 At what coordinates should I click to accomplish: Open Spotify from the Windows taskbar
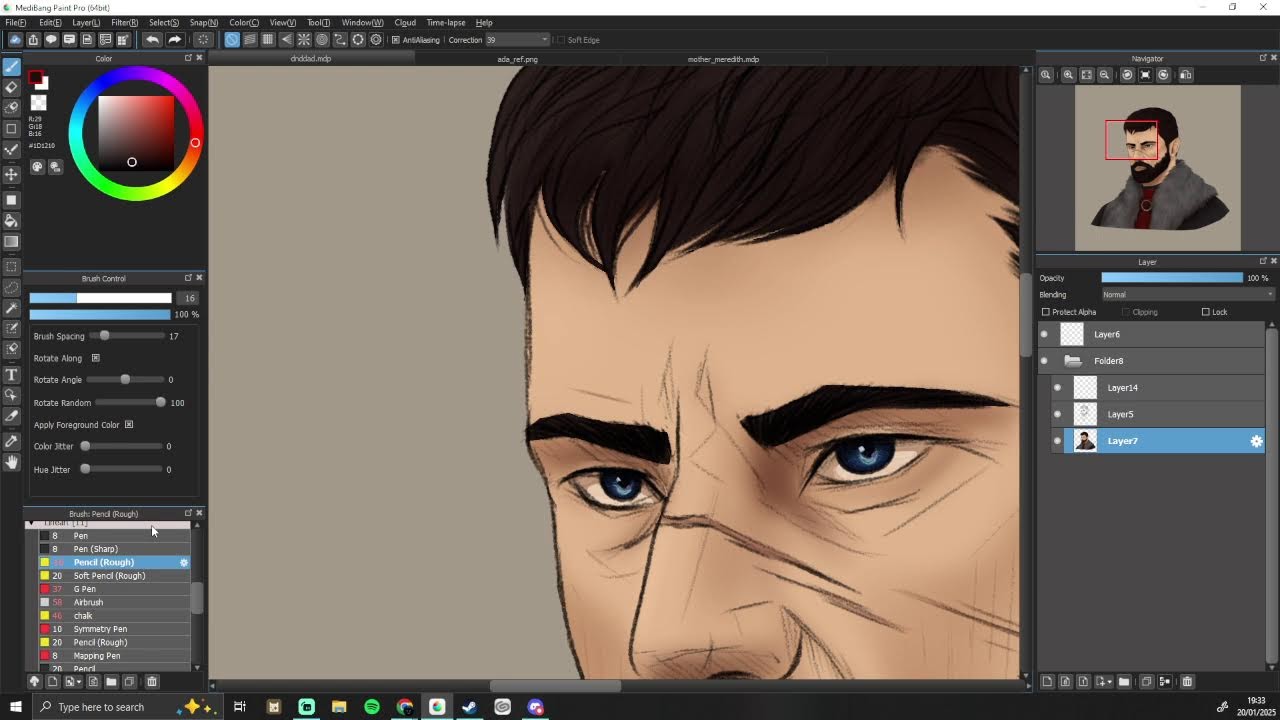pos(372,707)
